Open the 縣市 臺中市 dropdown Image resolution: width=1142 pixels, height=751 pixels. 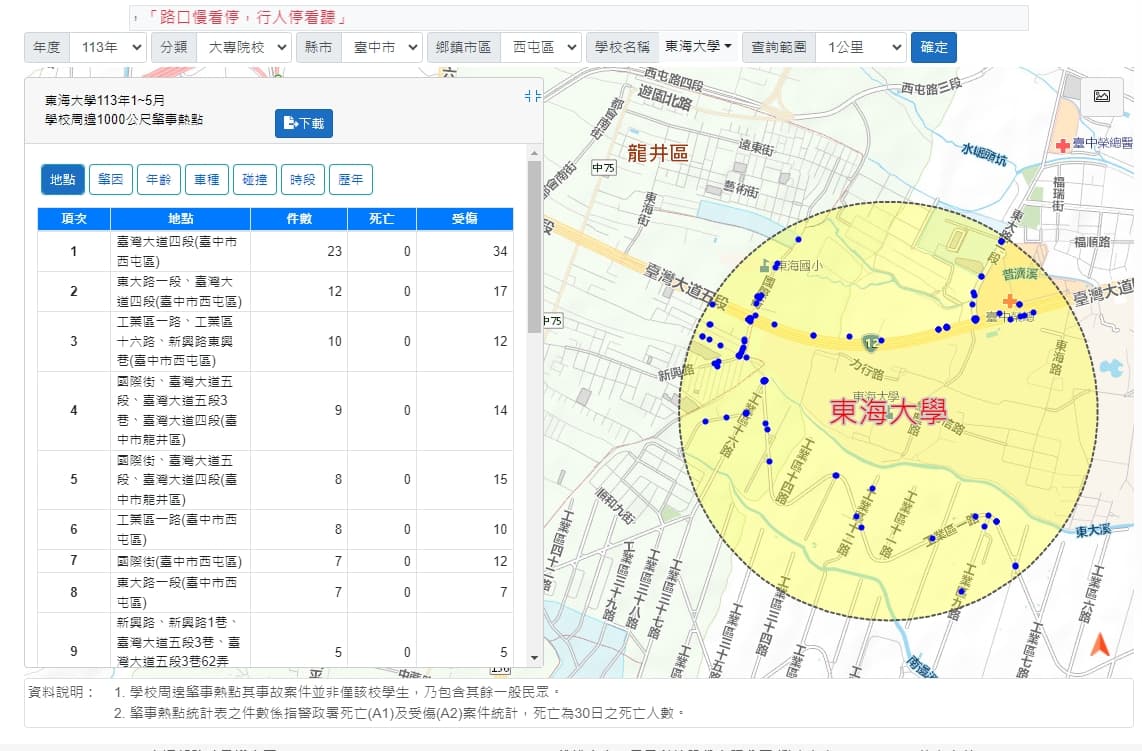(382, 47)
